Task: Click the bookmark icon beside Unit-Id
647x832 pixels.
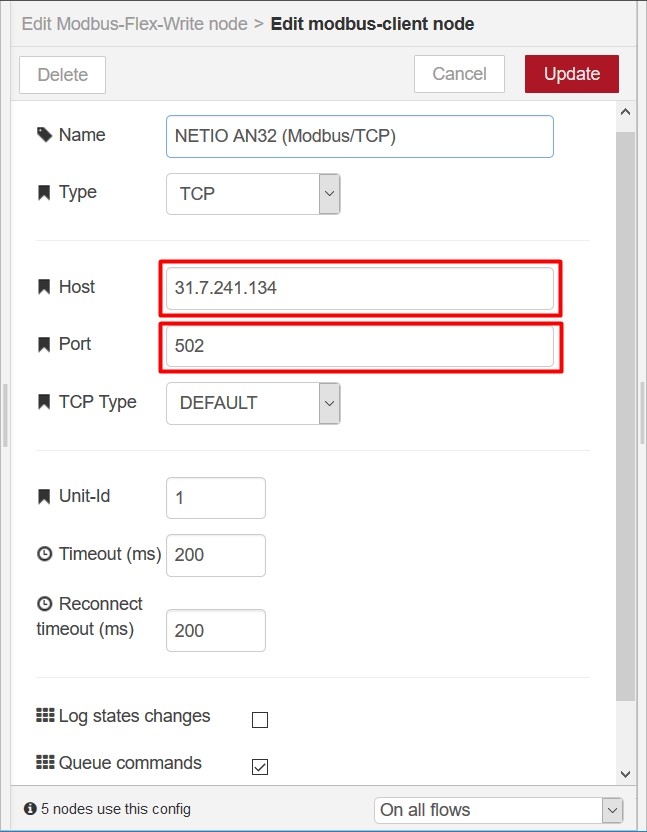Action: [x=44, y=497]
